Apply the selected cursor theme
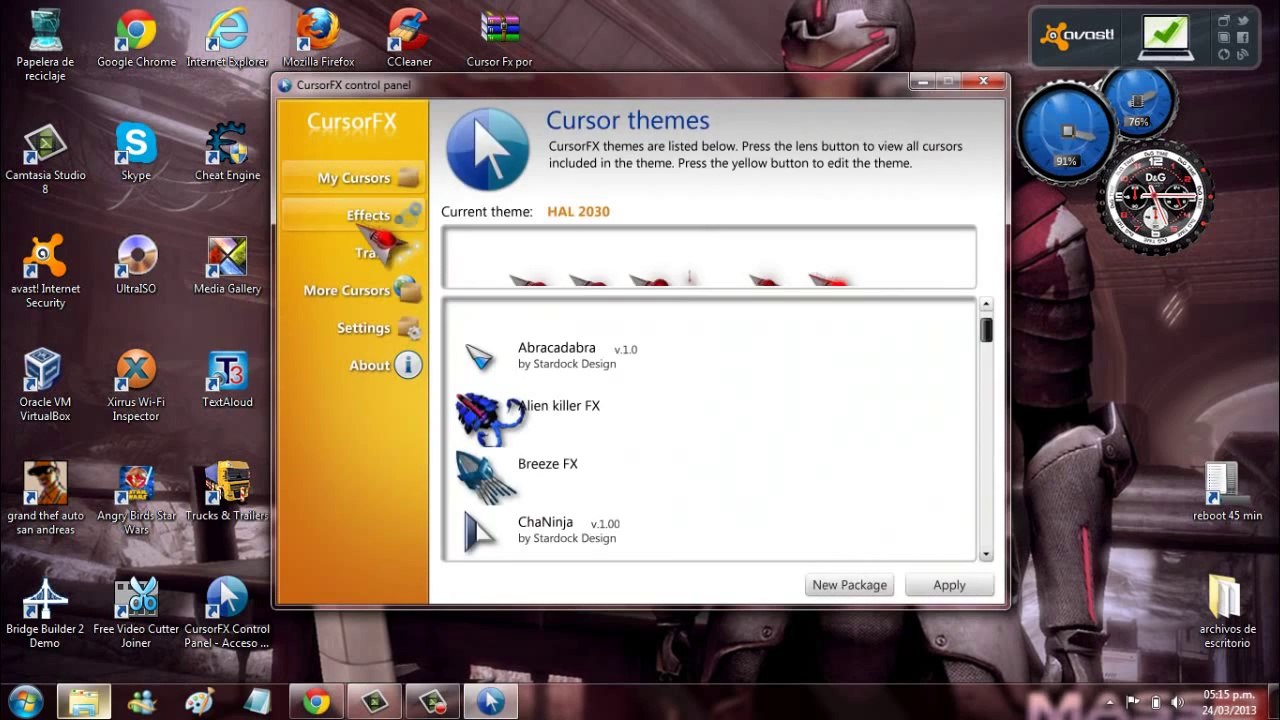Screen dimensions: 1280x720 (949, 585)
